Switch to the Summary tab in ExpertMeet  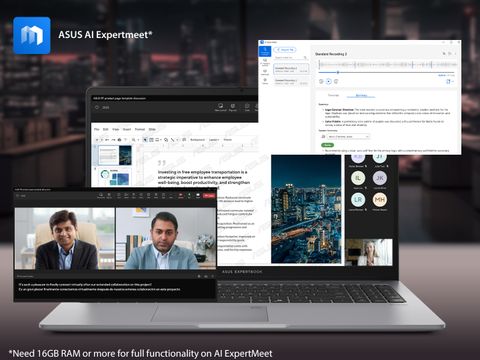coord(361,95)
